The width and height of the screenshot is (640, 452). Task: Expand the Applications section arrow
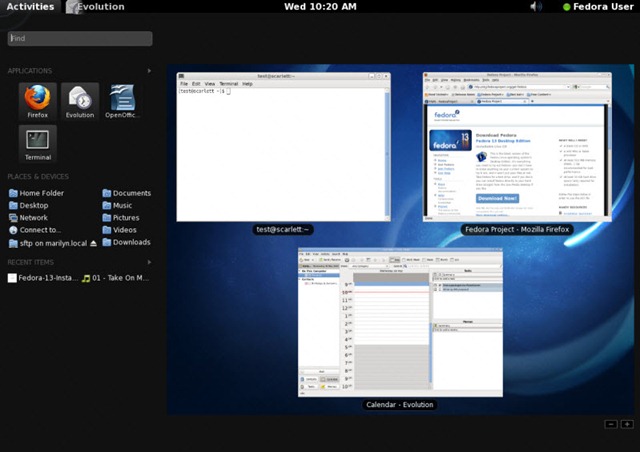point(150,71)
